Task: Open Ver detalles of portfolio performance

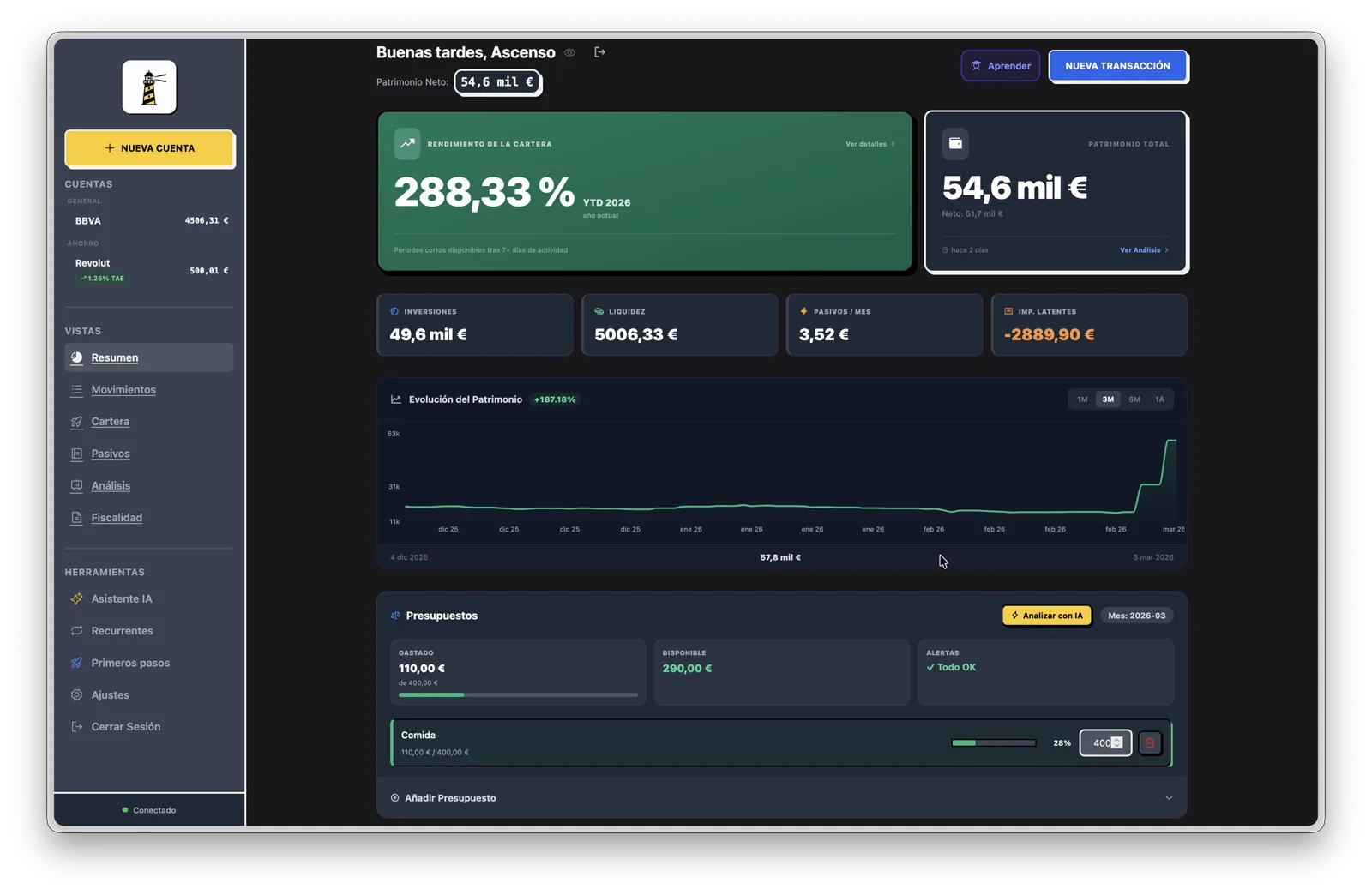Action: point(870,144)
